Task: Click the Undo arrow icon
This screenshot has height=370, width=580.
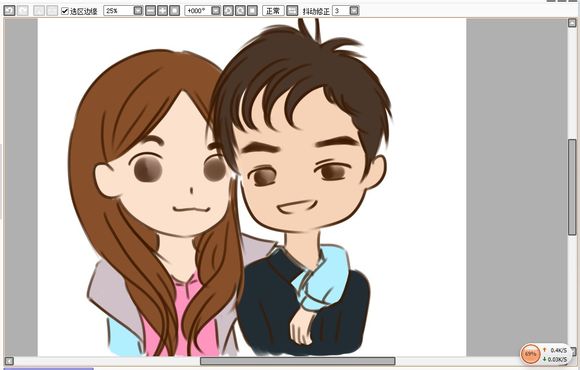Action: point(9,10)
